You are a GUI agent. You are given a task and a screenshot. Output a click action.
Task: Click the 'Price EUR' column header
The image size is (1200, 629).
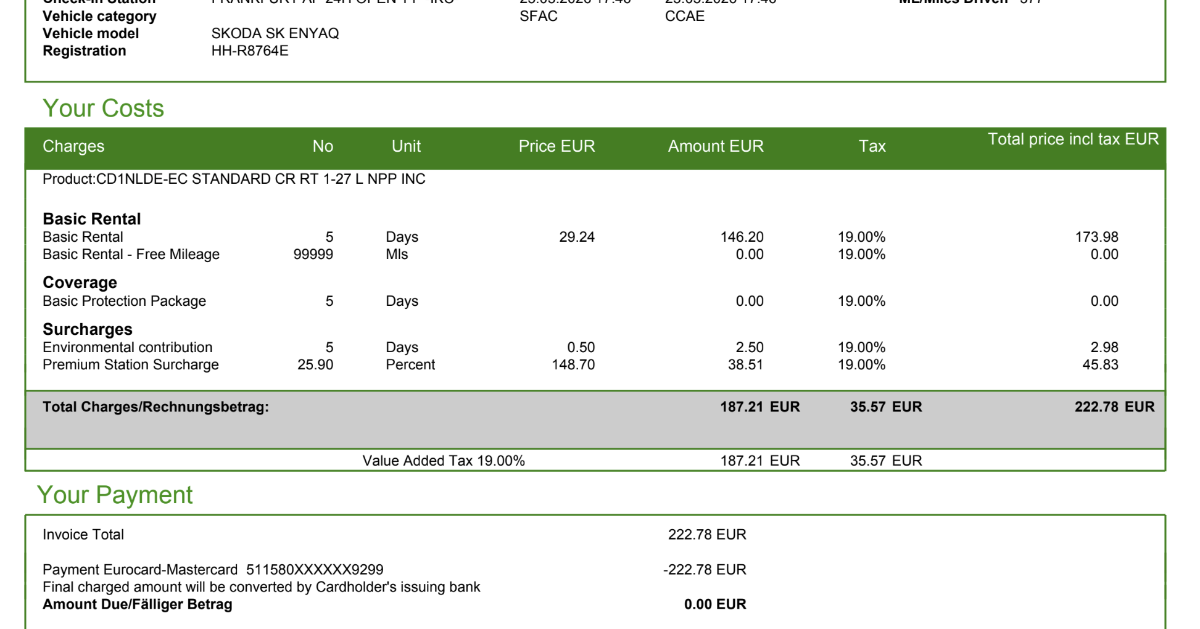[556, 146]
